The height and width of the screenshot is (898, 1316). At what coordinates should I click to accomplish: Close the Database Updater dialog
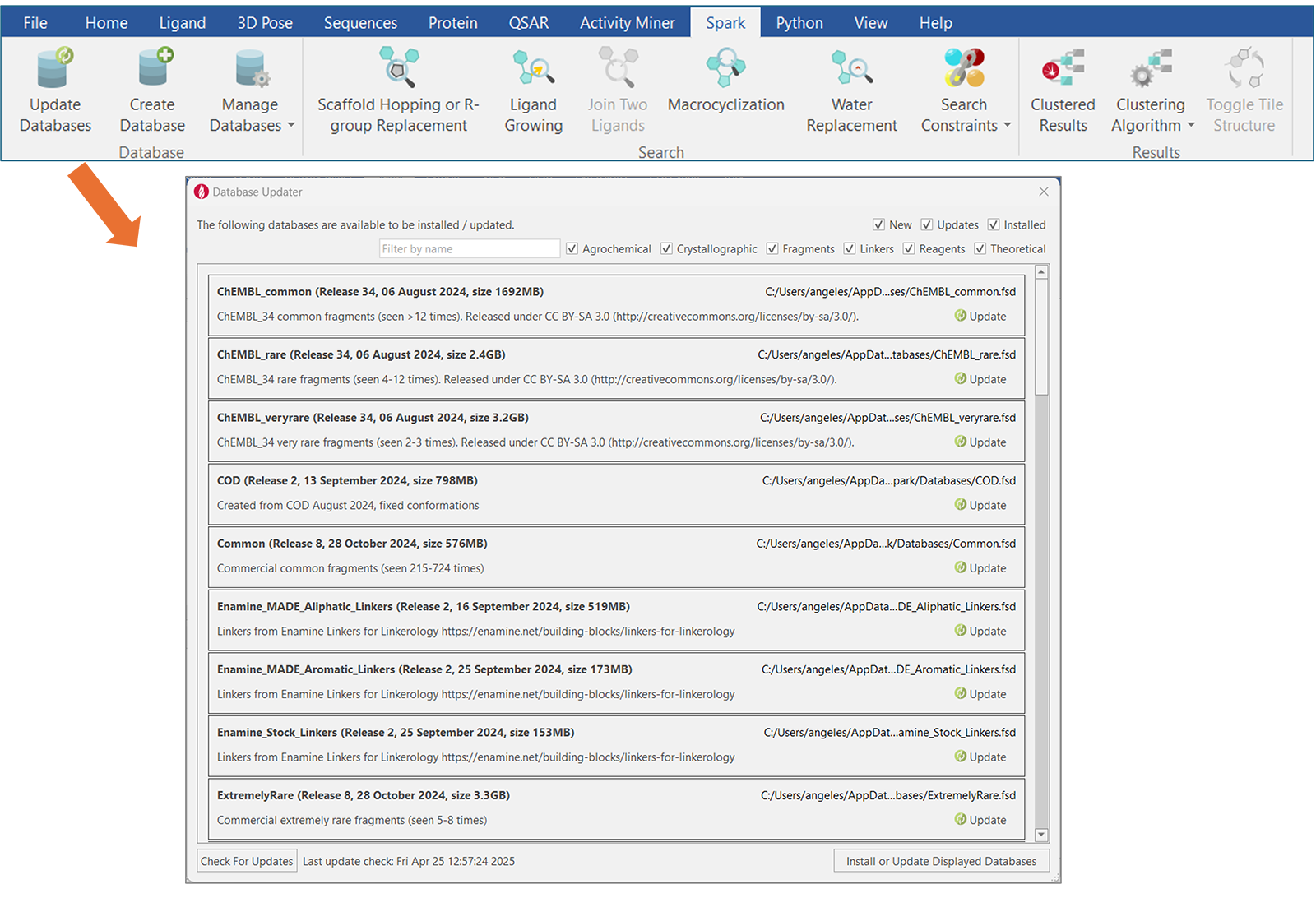coord(1044,192)
